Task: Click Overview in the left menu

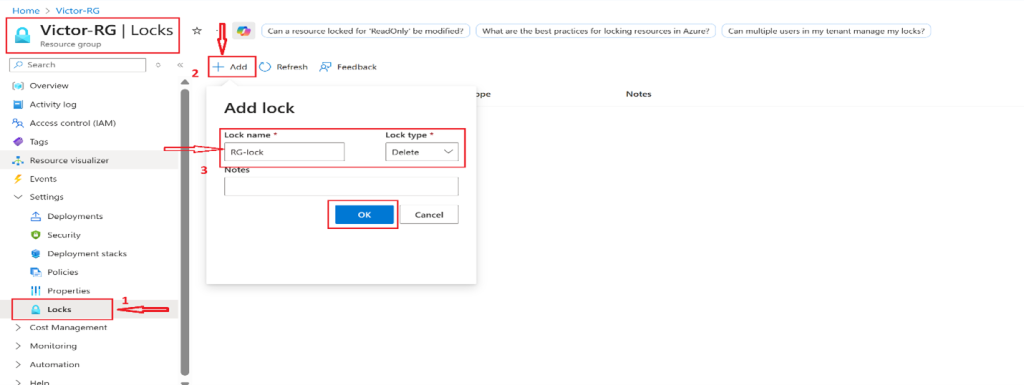Action: [49, 85]
